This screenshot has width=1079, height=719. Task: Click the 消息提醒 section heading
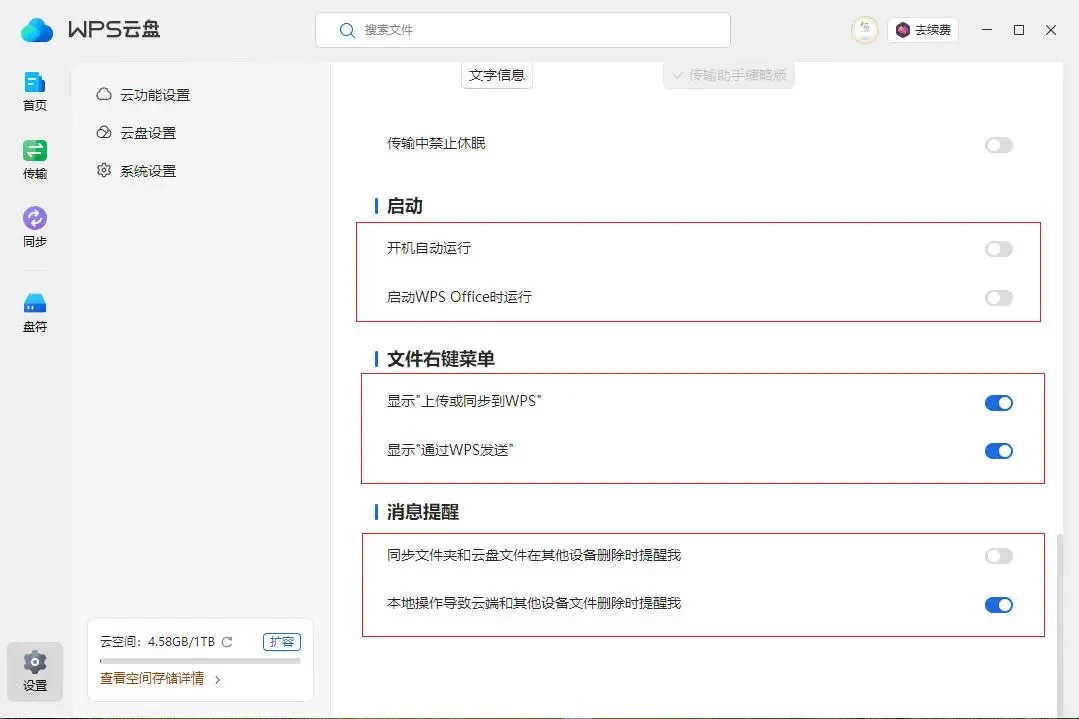click(423, 512)
